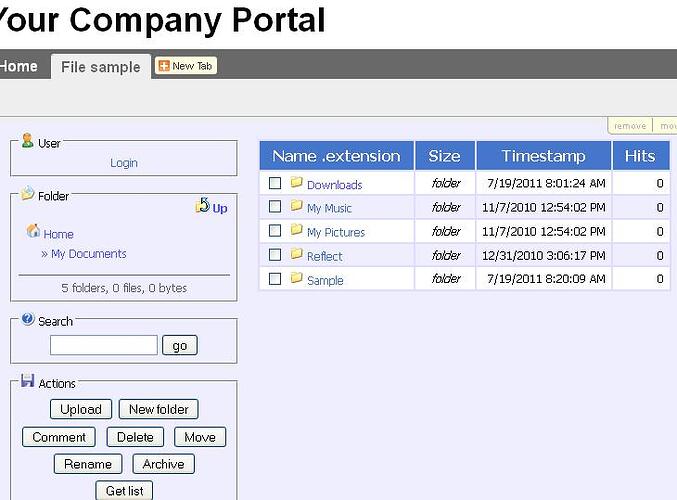Viewport: 677px width, 500px height.
Task: Click the folder size cell in Downloads row
Action: pos(446,183)
